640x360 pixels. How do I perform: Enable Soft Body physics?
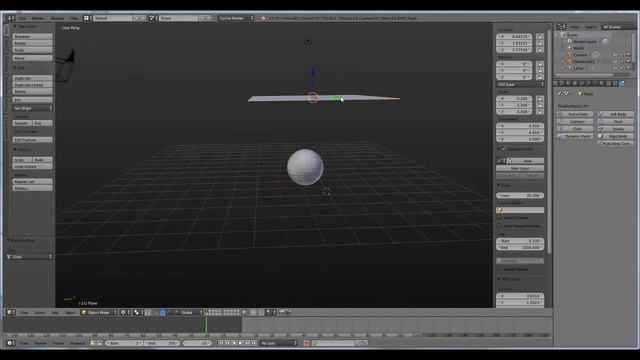pos(616,114)
